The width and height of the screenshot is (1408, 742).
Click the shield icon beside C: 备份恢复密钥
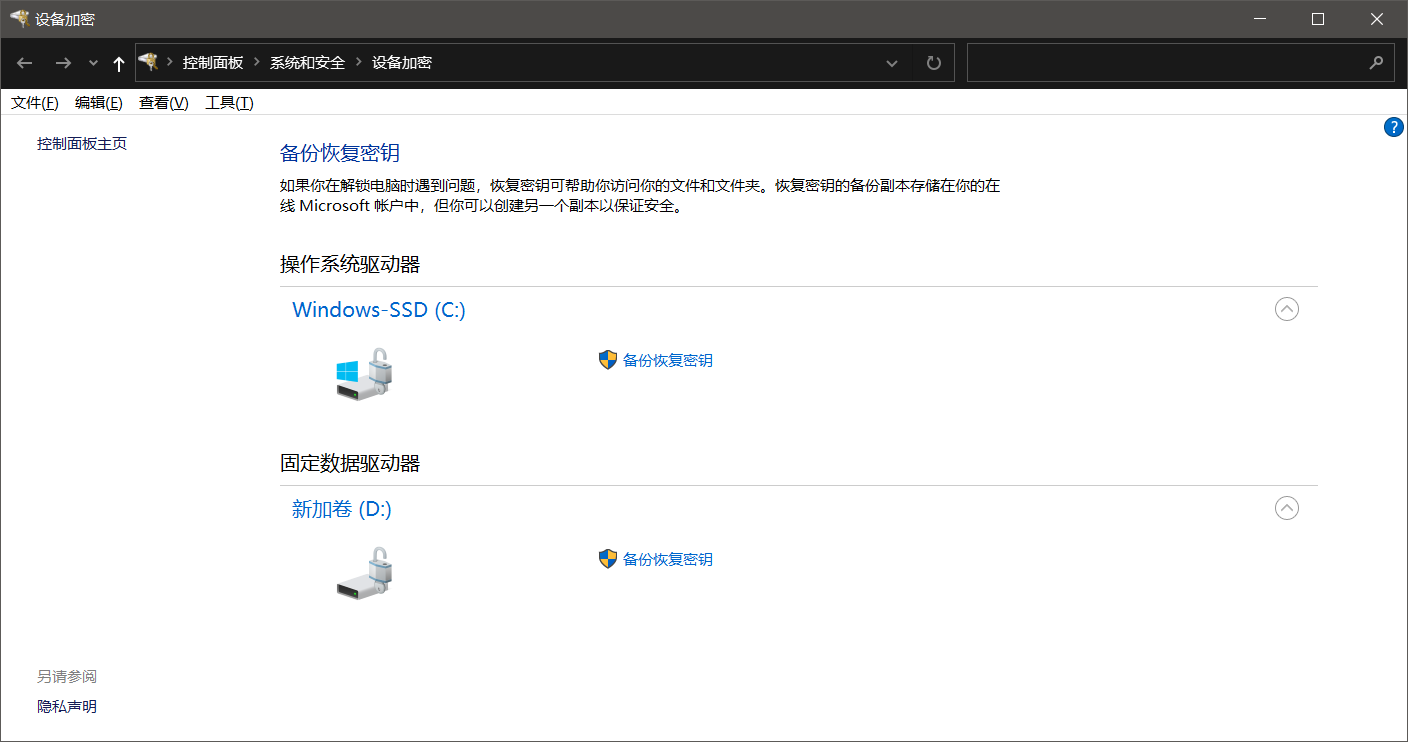pyautogui.click(x=607, y=360)
